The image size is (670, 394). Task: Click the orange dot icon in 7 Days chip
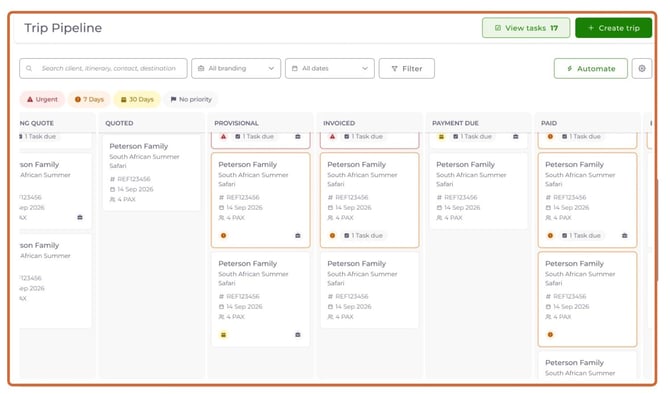coord(78,99)
